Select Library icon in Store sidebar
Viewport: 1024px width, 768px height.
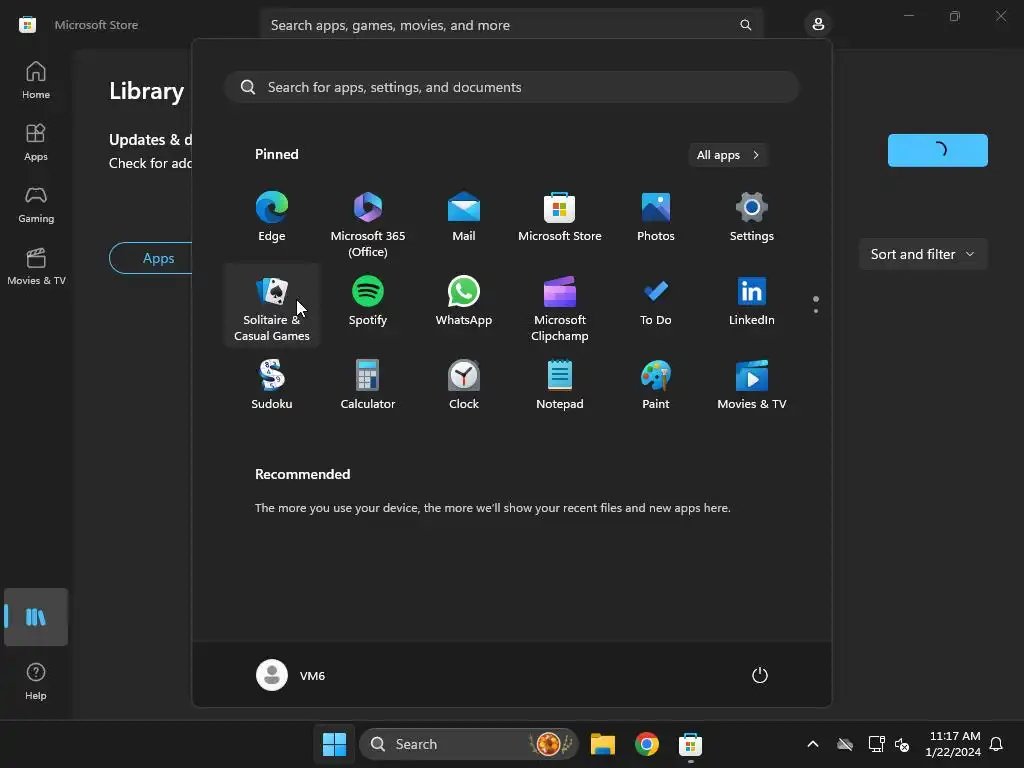pos(36,617)
